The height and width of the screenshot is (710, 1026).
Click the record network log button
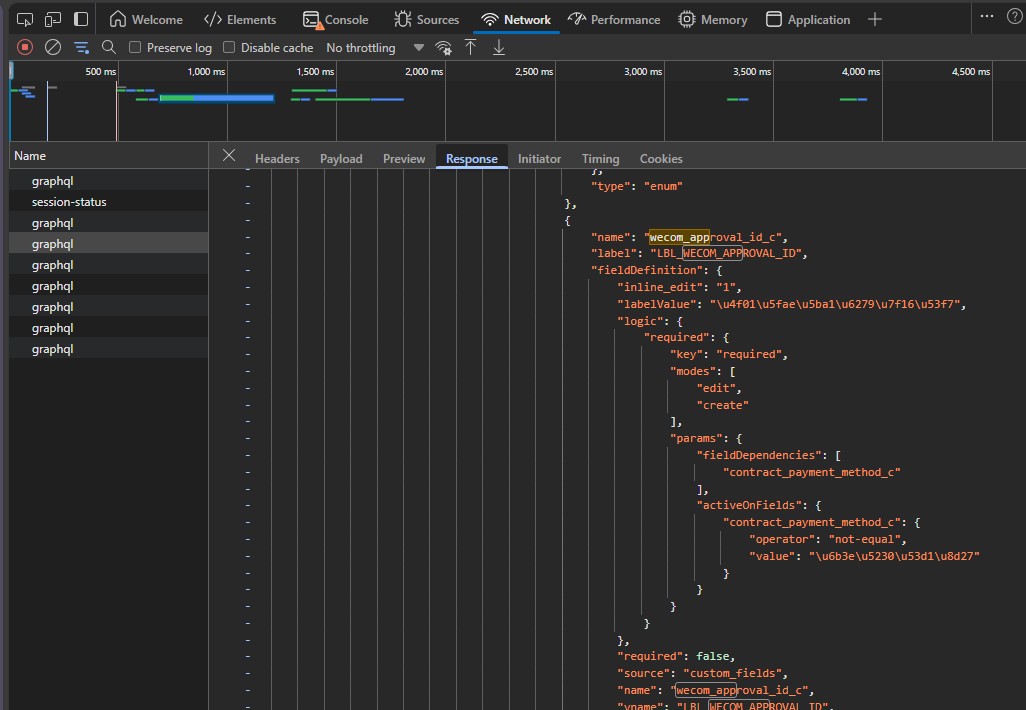pyautogui.click(x=25, y=47)
